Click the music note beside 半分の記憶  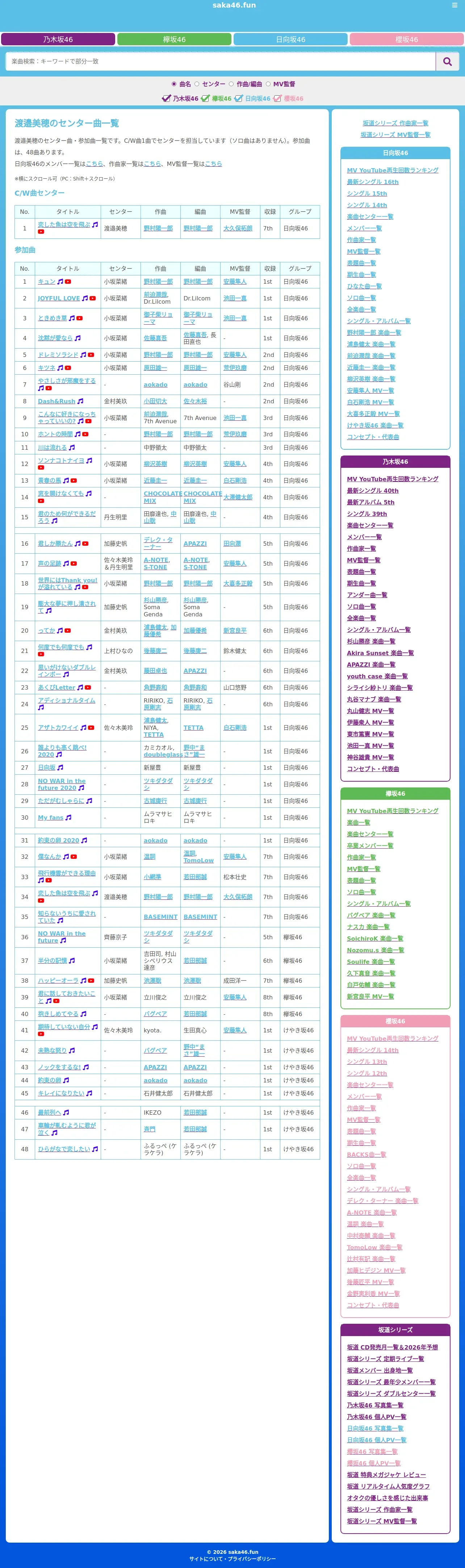click(x=72, y=961)
